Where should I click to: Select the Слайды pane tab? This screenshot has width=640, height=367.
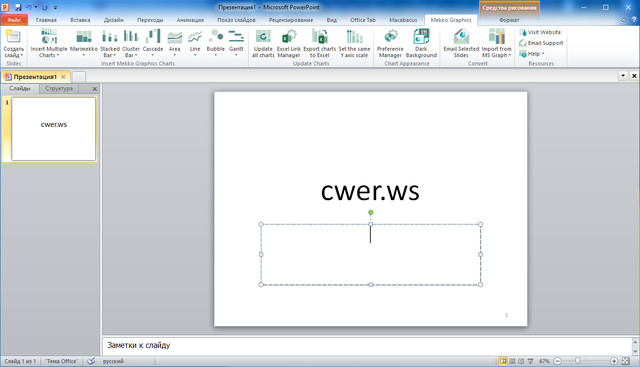coord(20,88)
